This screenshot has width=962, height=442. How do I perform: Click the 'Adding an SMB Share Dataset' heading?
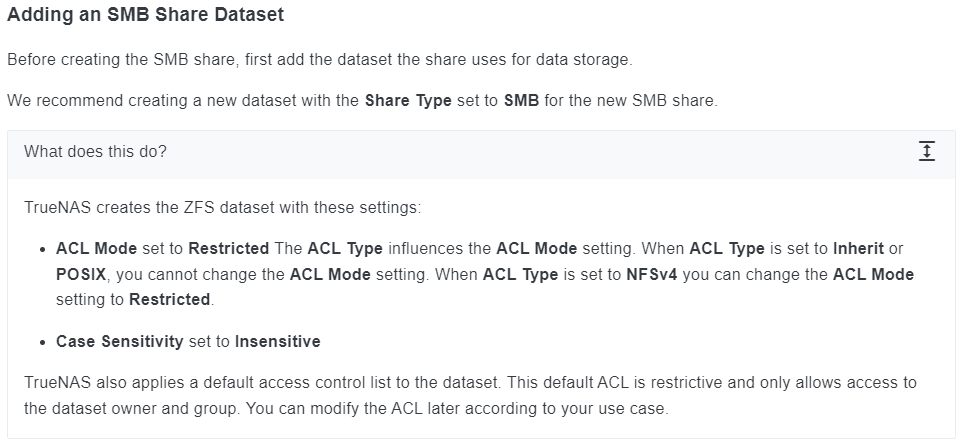pyautogui.click(x=145, y=14)
